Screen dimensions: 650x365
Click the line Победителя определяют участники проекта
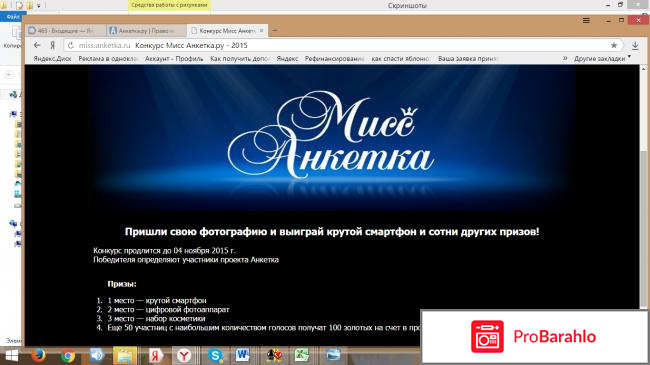186,260
